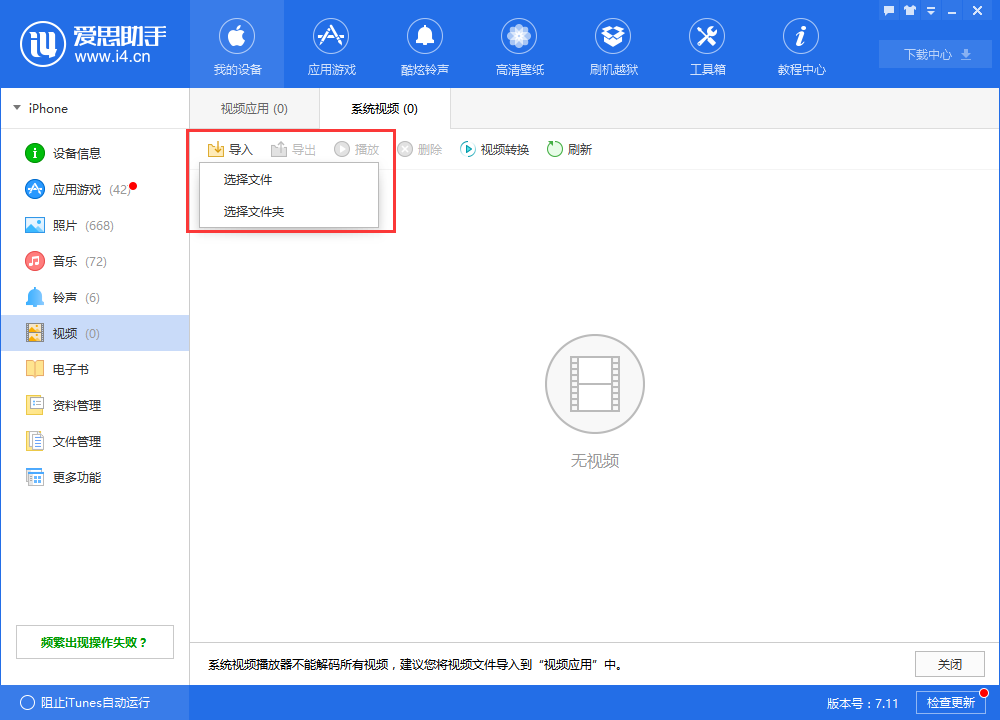Select 铃声 (6) in the sidebar
This screenshot has width=1000, height=720.
[x=95, y=297]
